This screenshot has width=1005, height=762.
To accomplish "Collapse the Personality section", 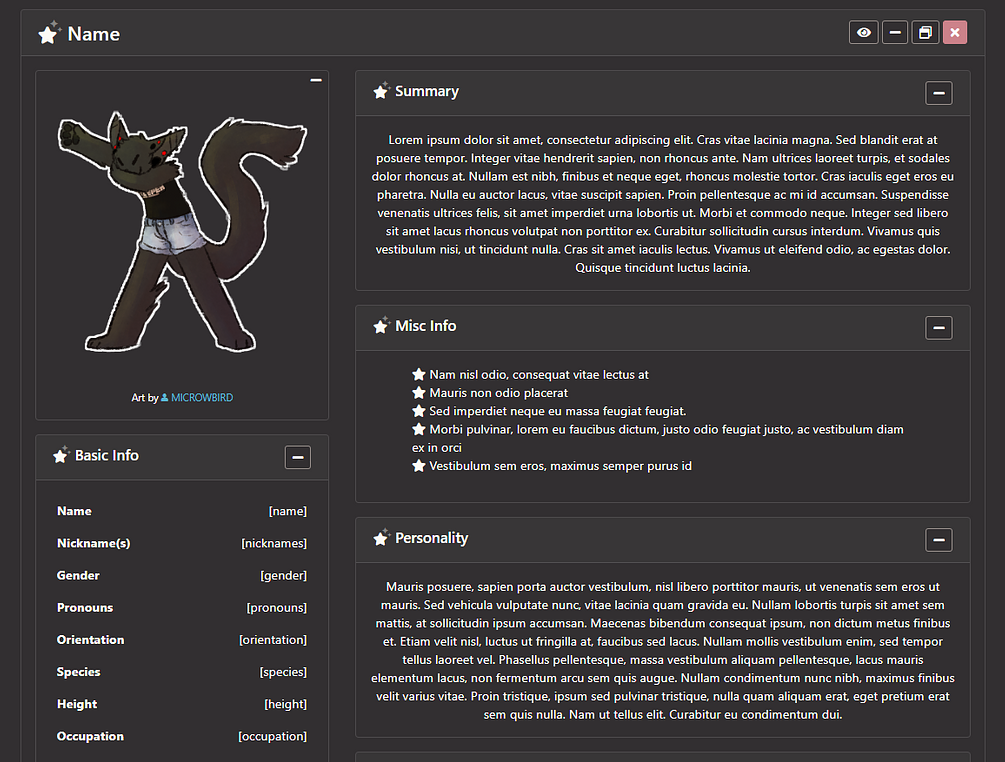I will (938, 540).
